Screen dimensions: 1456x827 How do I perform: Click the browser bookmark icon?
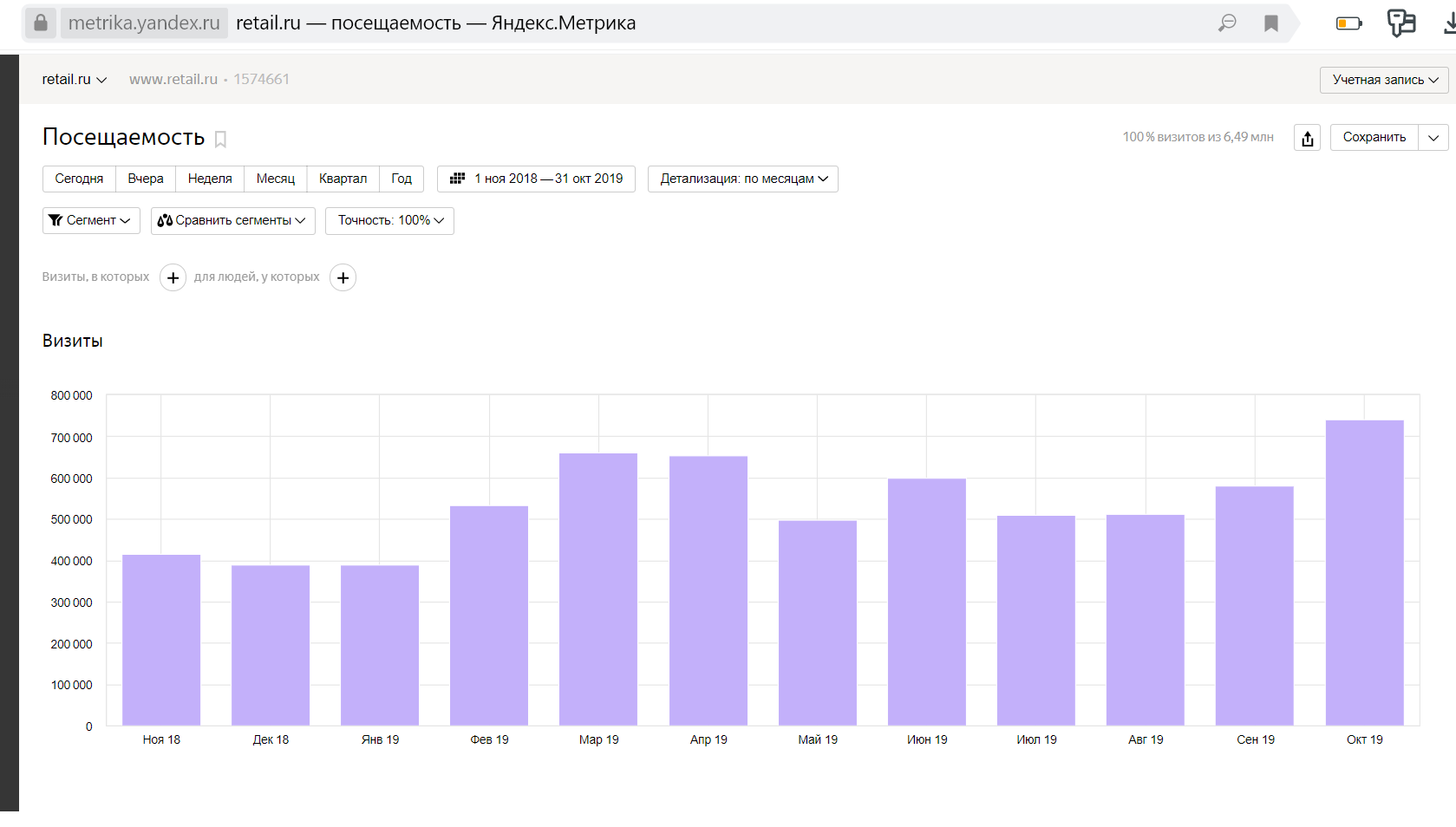pos(1271,23)
